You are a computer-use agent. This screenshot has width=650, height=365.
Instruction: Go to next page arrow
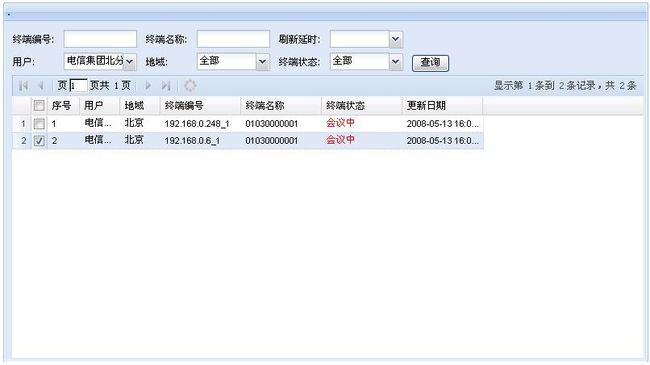[148, 86]
